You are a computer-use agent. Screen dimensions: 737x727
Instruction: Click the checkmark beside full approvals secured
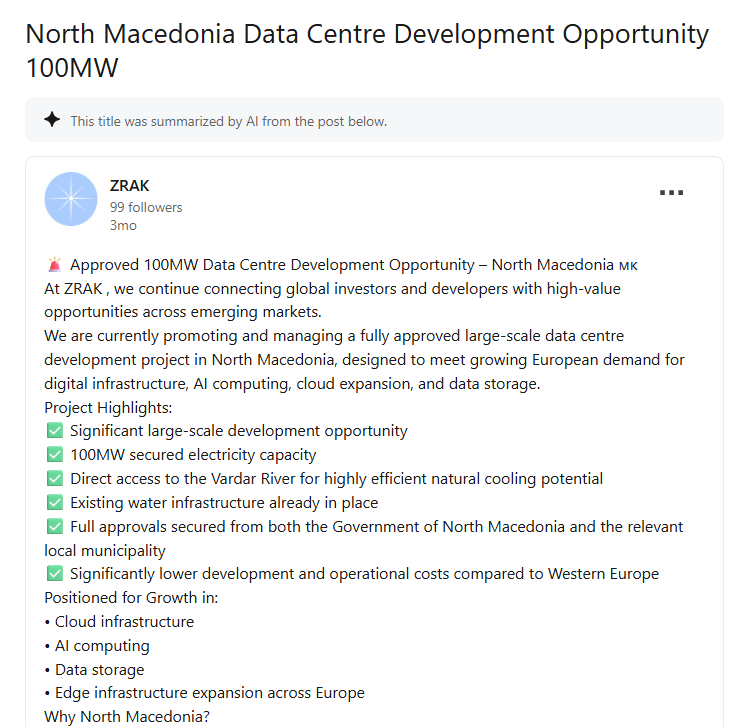tap(55, 526)
